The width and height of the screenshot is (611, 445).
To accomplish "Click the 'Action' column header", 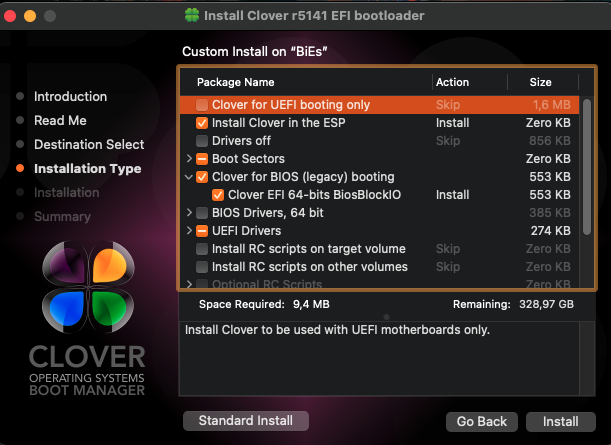I will coord(452,82).
